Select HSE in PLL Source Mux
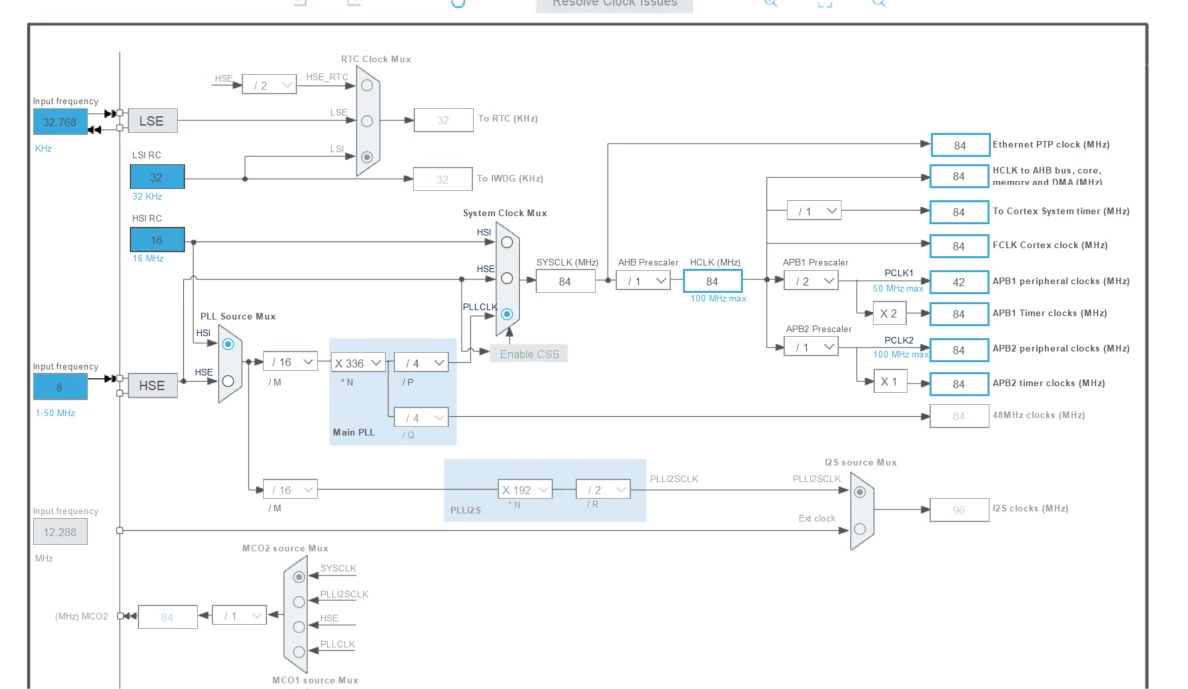Image resolution: width=1188 pixels, height=689 pixels. tap(228, 381)
